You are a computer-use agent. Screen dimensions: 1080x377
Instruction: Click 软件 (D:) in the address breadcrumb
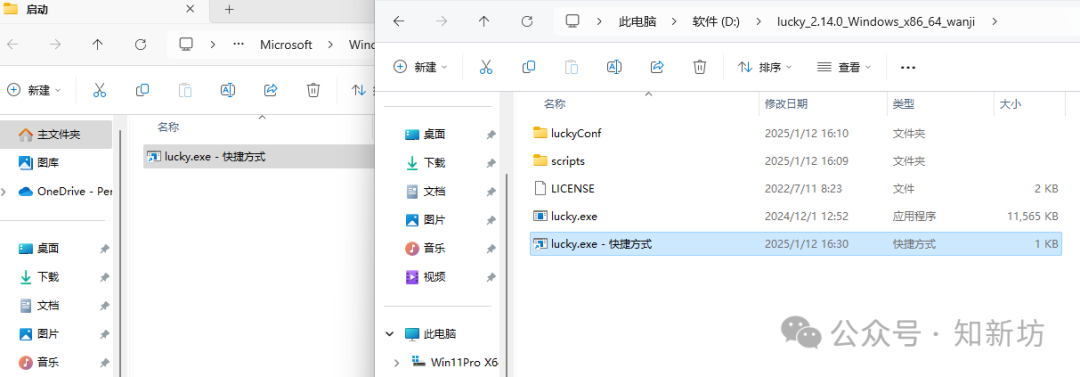click(716, 21)
